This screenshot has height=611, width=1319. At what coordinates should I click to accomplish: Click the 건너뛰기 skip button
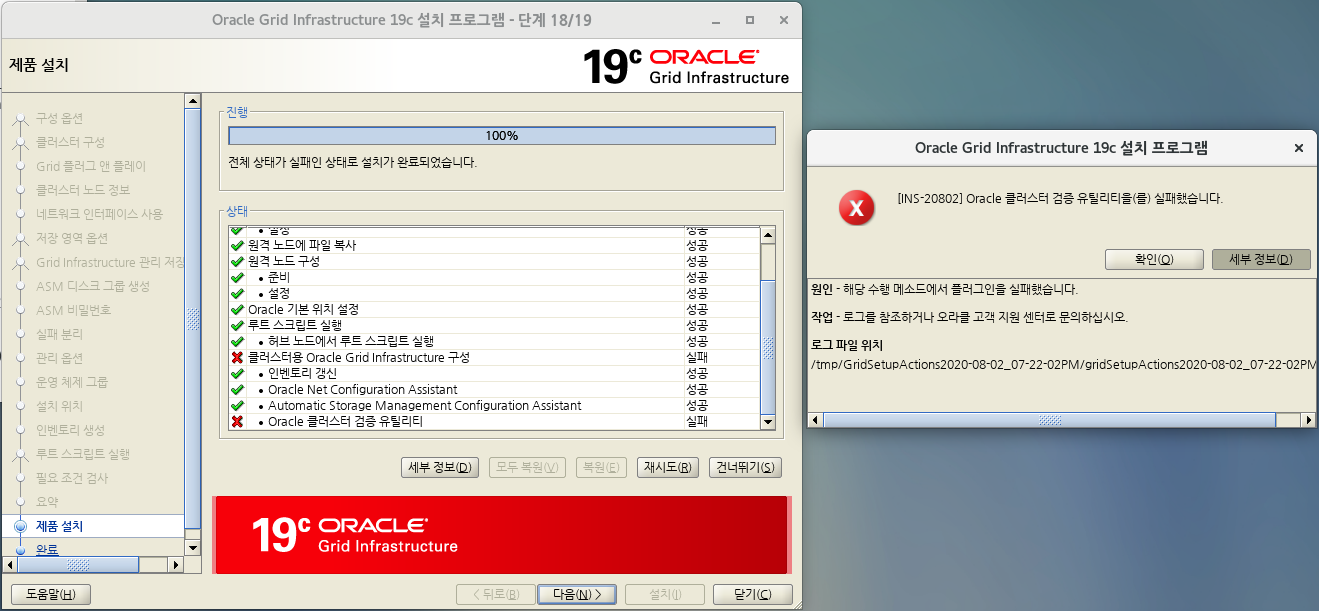(x=745, y=468)
